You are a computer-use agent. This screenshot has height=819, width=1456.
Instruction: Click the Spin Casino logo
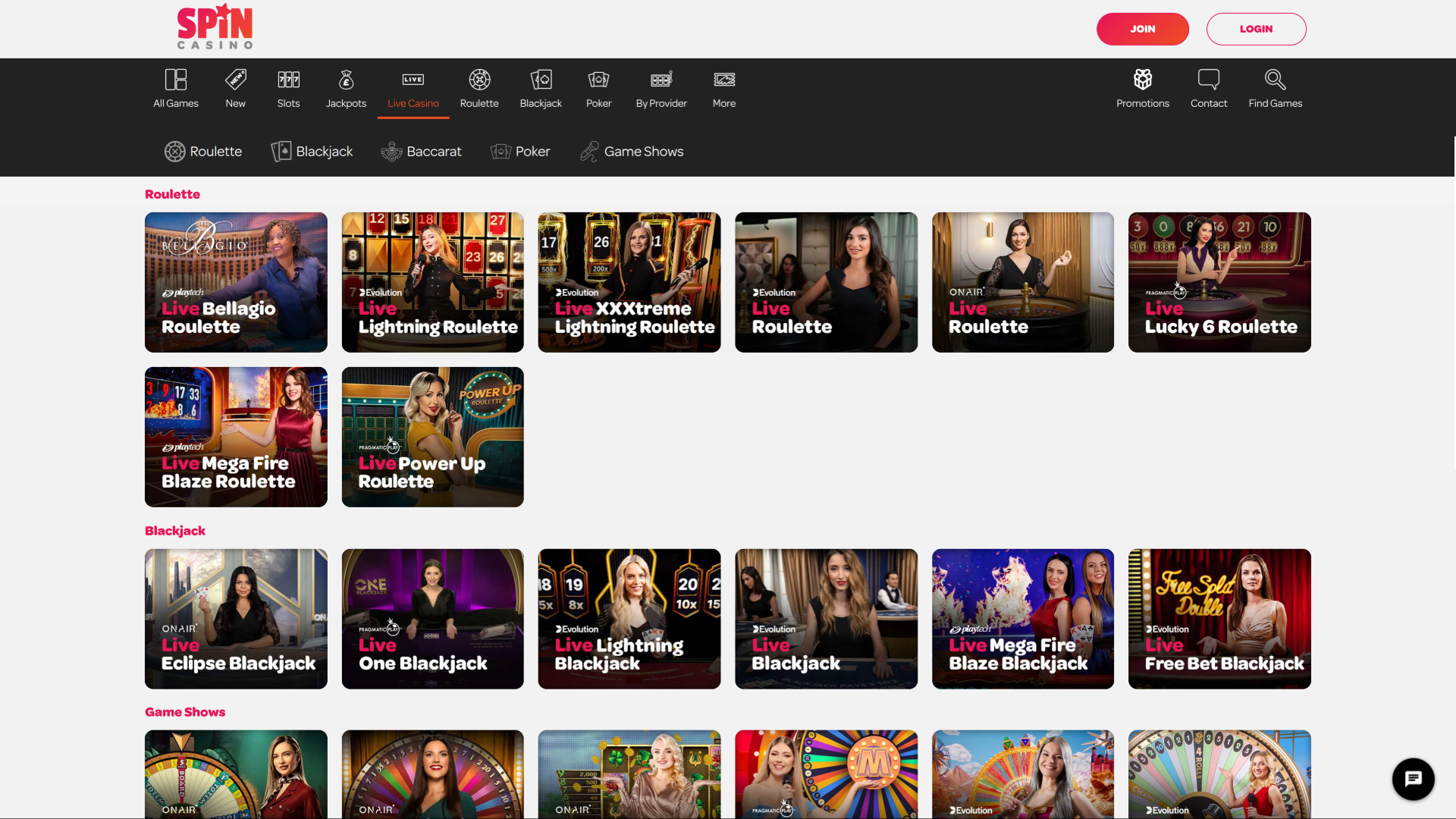tap(215, 27)
